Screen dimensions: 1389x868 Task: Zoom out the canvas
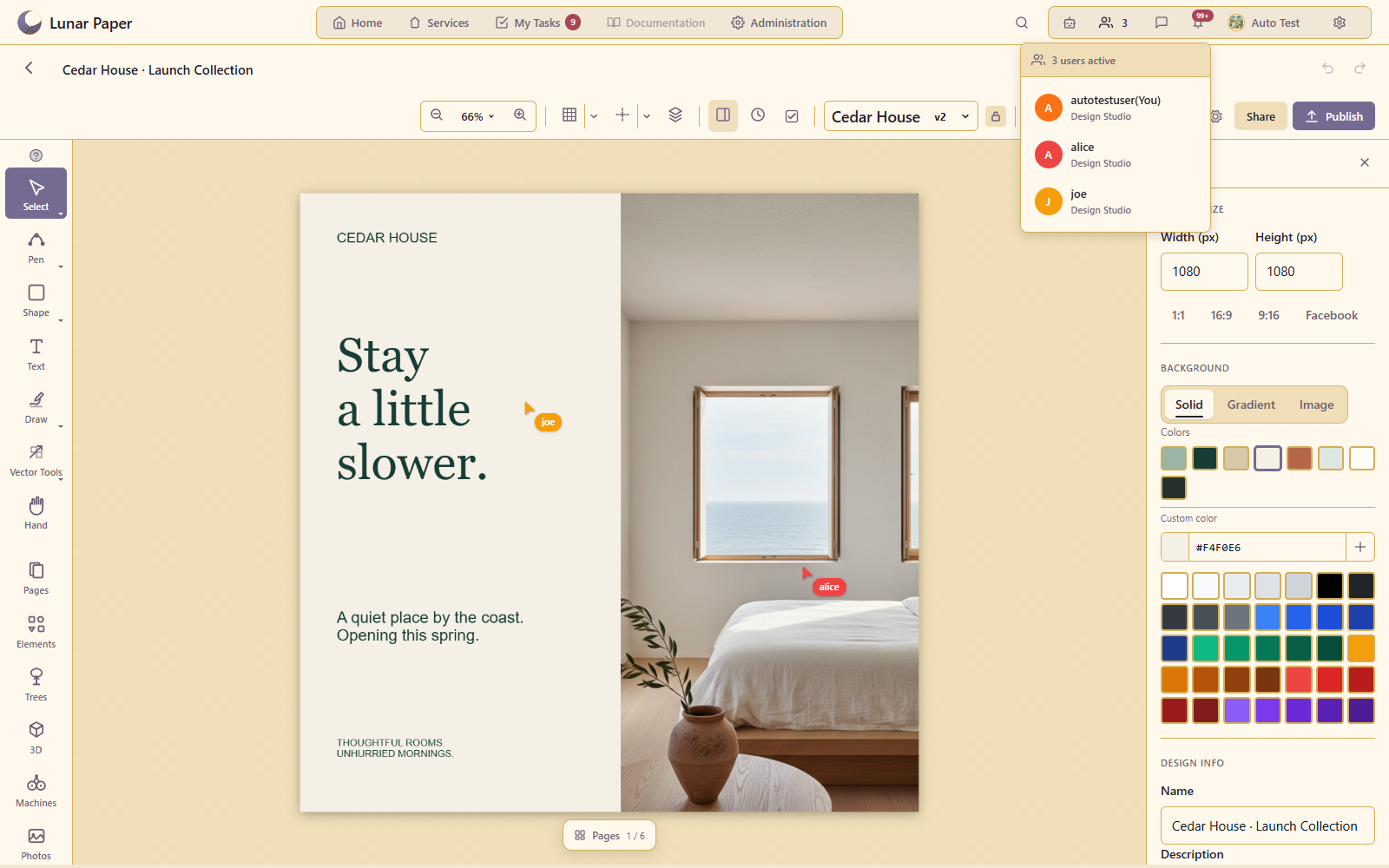pos(437,115)
